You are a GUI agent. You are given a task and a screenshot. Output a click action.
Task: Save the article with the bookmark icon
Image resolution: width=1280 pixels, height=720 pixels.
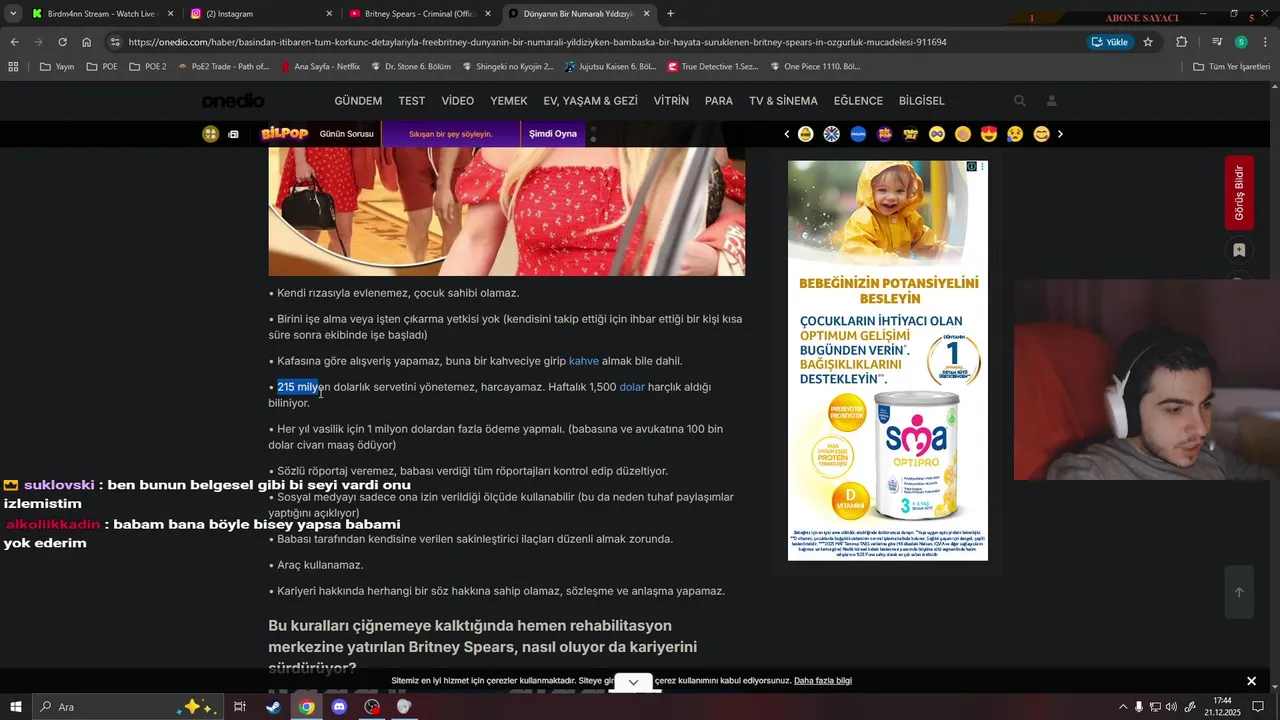coord(1239,250)
